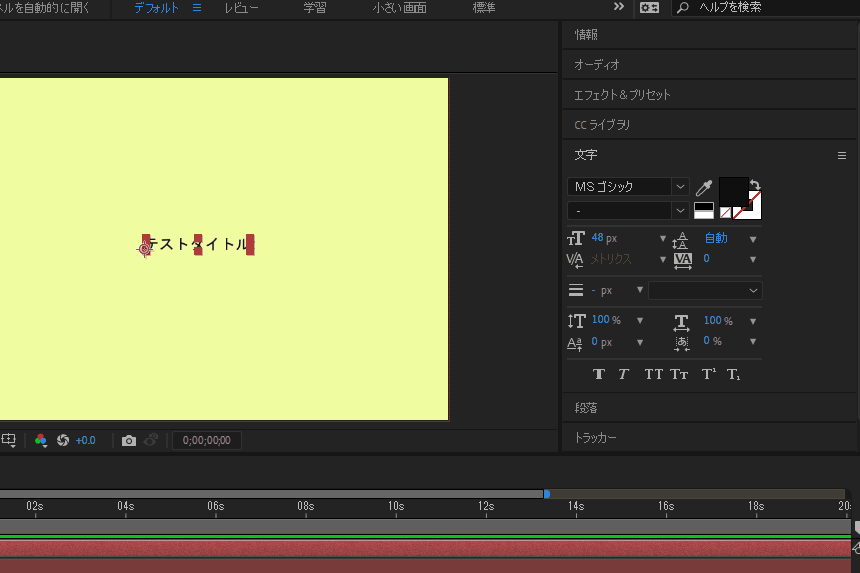Open baseline shift presets arrow
Image resolution: width=860 pixels, height=573 pixels.
pos(640,342)
